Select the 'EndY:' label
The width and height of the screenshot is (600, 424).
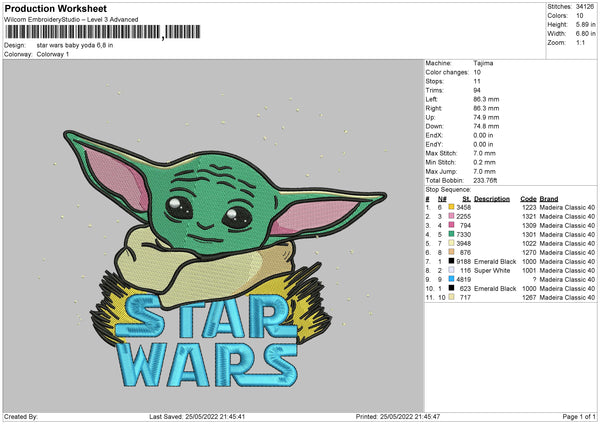coord(434,144)
